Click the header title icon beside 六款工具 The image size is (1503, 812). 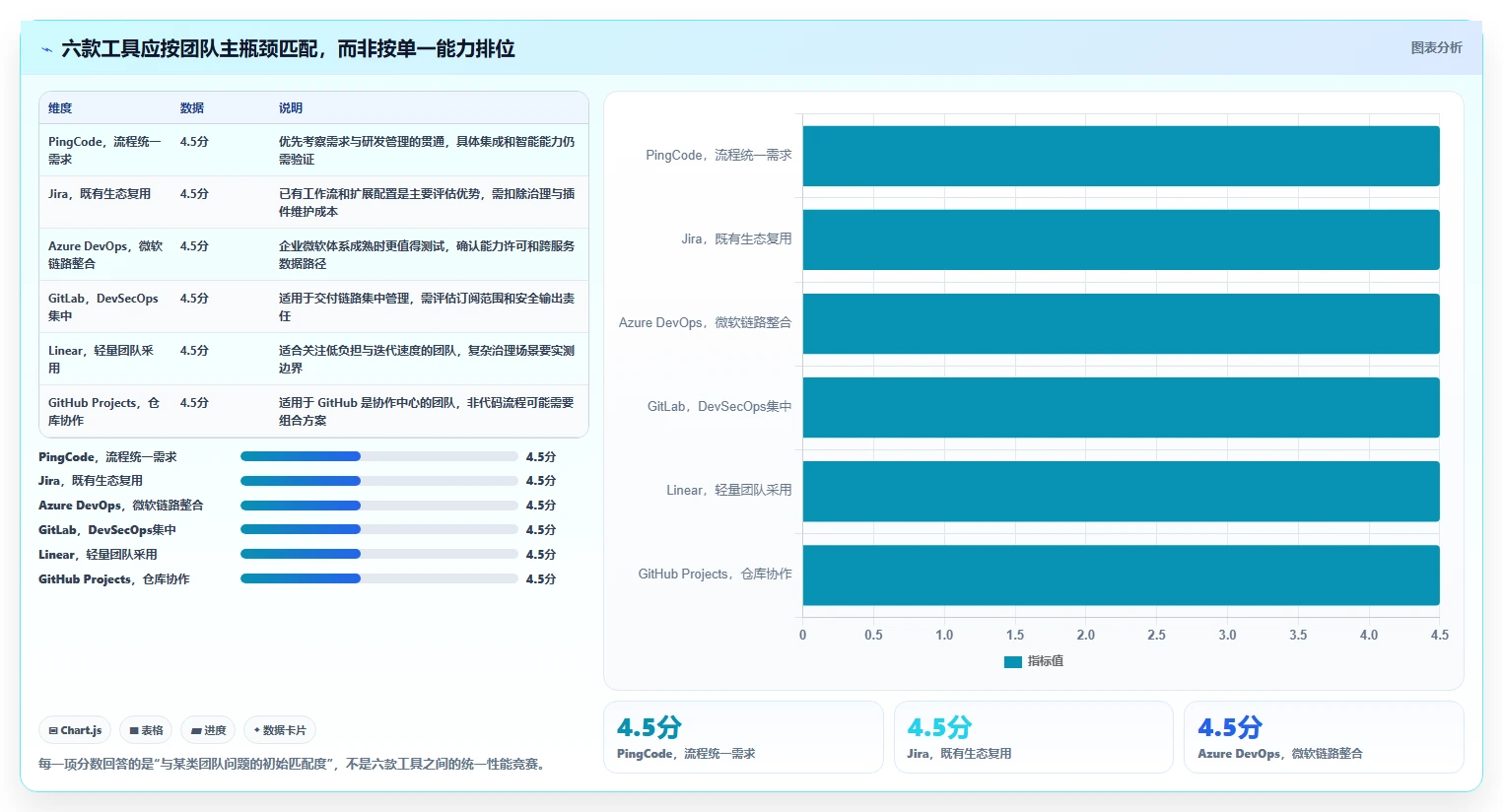46,49
